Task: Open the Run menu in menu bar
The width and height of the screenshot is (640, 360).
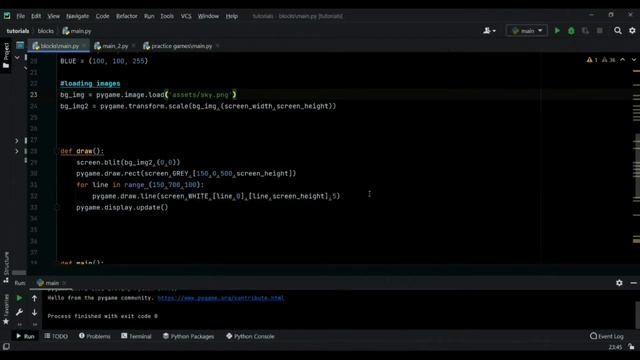Action: (x=149, y=16)
